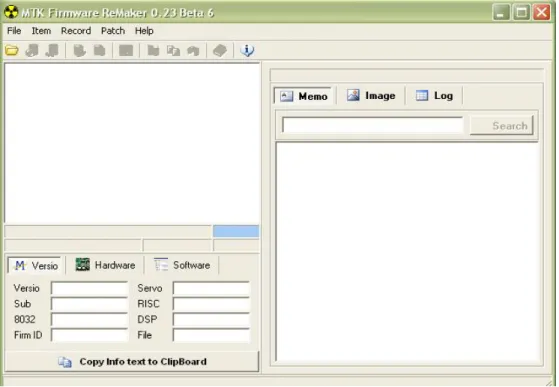Click the greyed overlapping pages copy icon

point(173,51)
